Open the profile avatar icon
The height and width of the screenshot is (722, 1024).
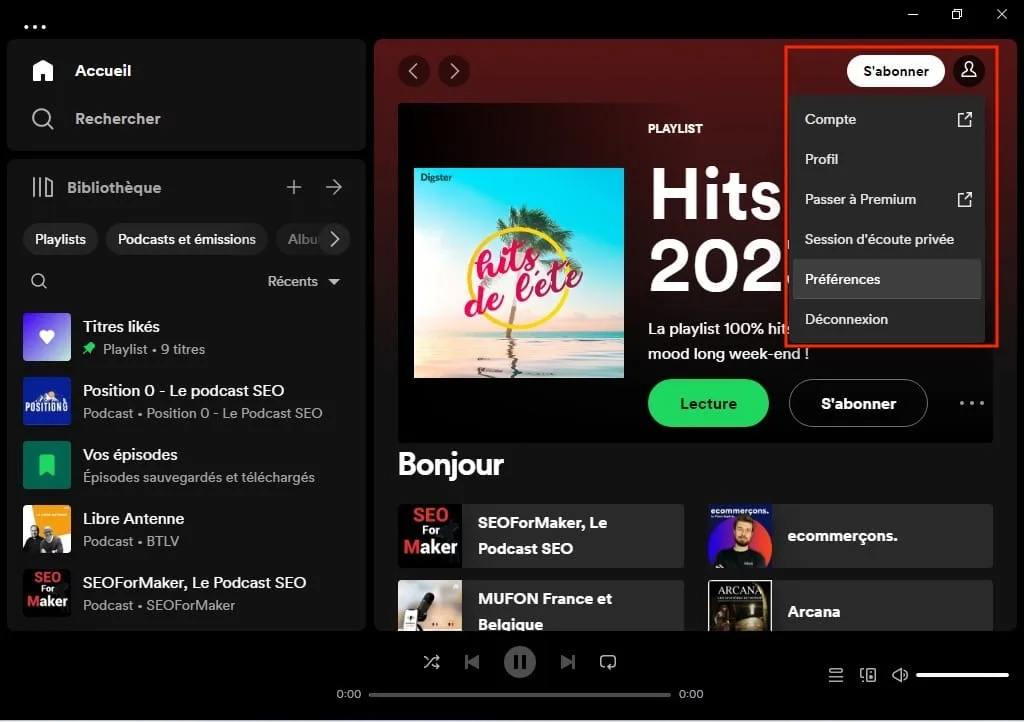[x=968, y=71]
